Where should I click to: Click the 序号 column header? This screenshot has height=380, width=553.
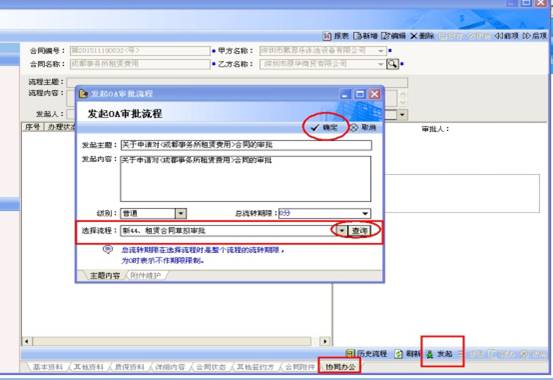pyautogui.click(x=33, y=127)
